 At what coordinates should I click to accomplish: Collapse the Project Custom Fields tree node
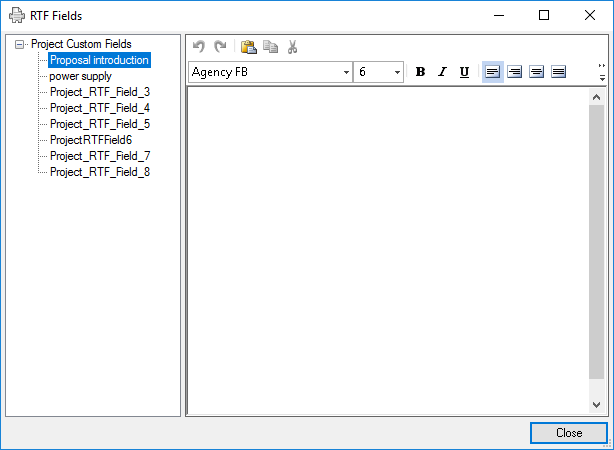pos(20,44)
